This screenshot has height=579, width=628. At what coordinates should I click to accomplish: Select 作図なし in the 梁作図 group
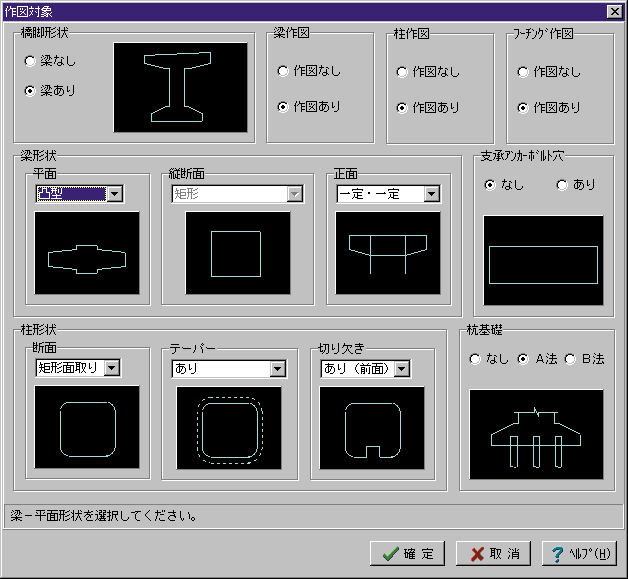(x=283, y=72)
